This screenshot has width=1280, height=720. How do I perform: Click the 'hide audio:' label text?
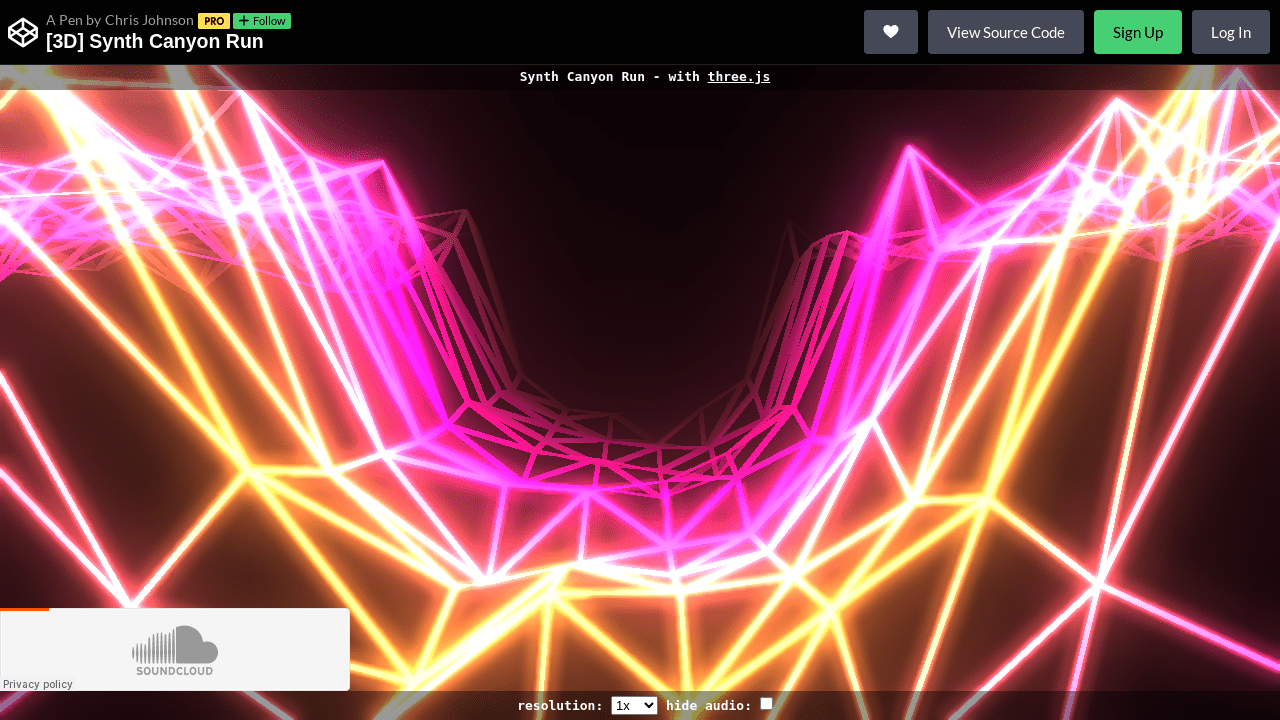[x=709, y=706]
